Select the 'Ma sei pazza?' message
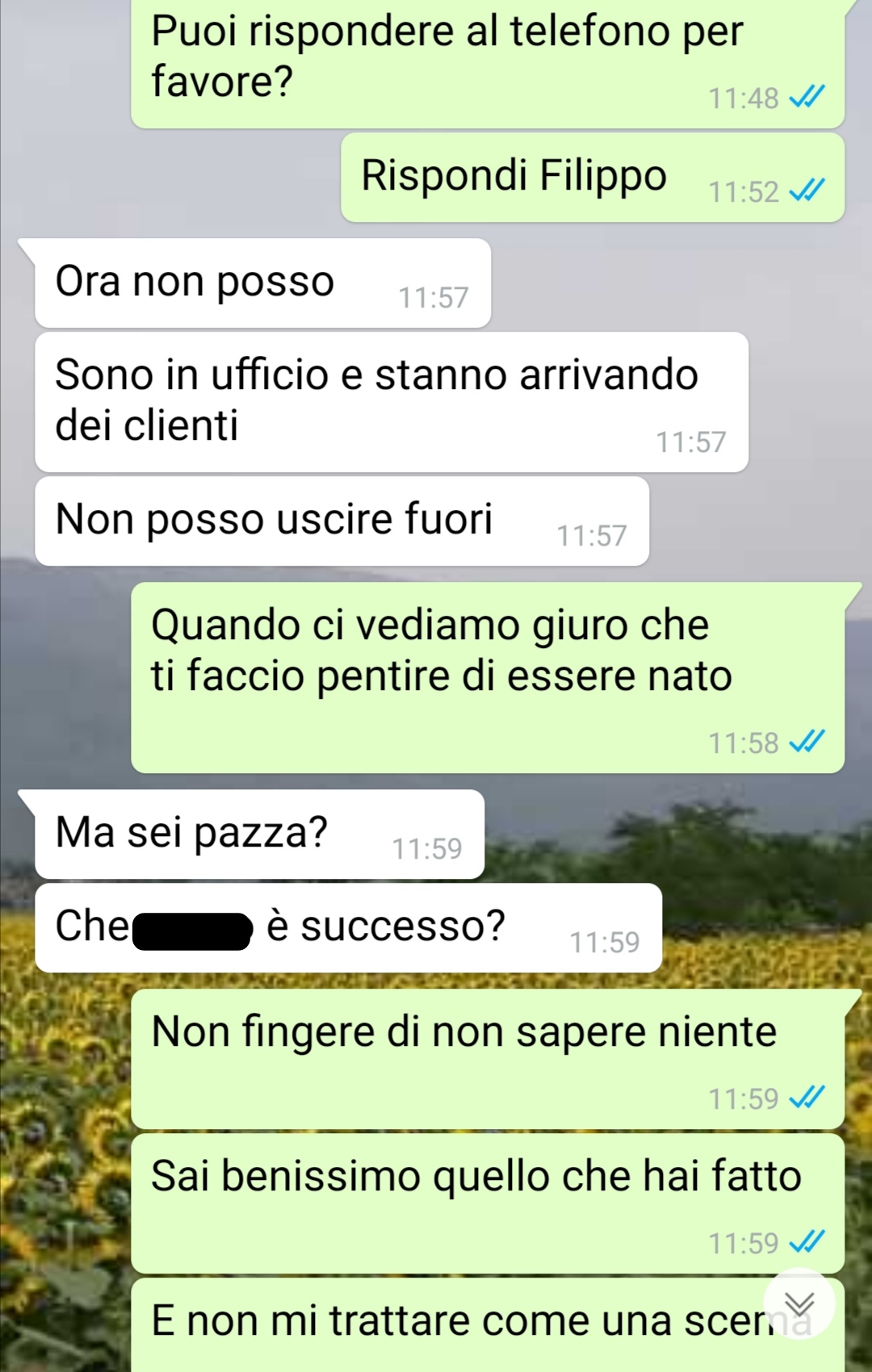The height and width of the screenshot is (1372, 872). pyautogui.click(x=259, y=834)
